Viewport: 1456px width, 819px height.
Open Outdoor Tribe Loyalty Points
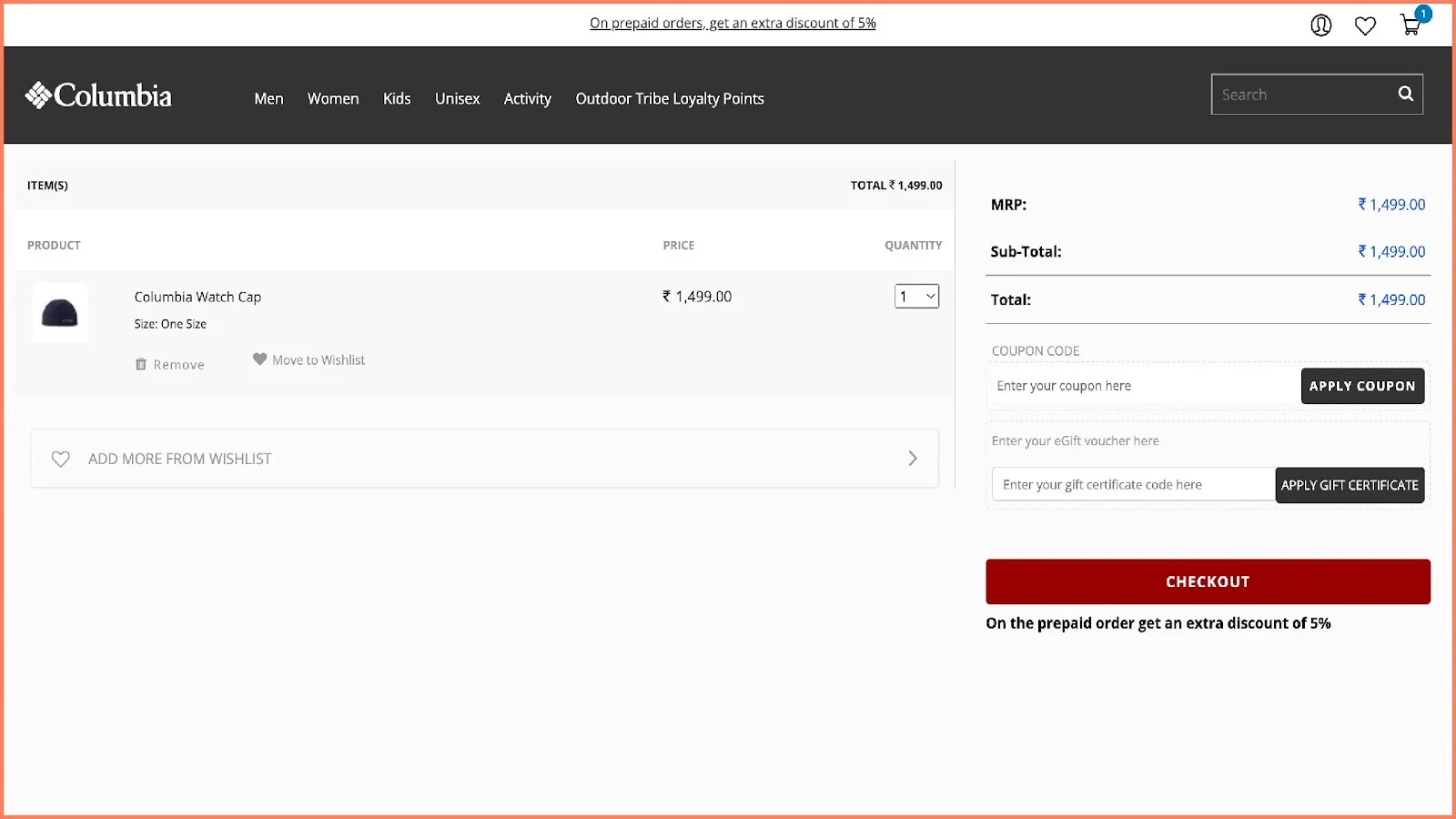[669, 98]
